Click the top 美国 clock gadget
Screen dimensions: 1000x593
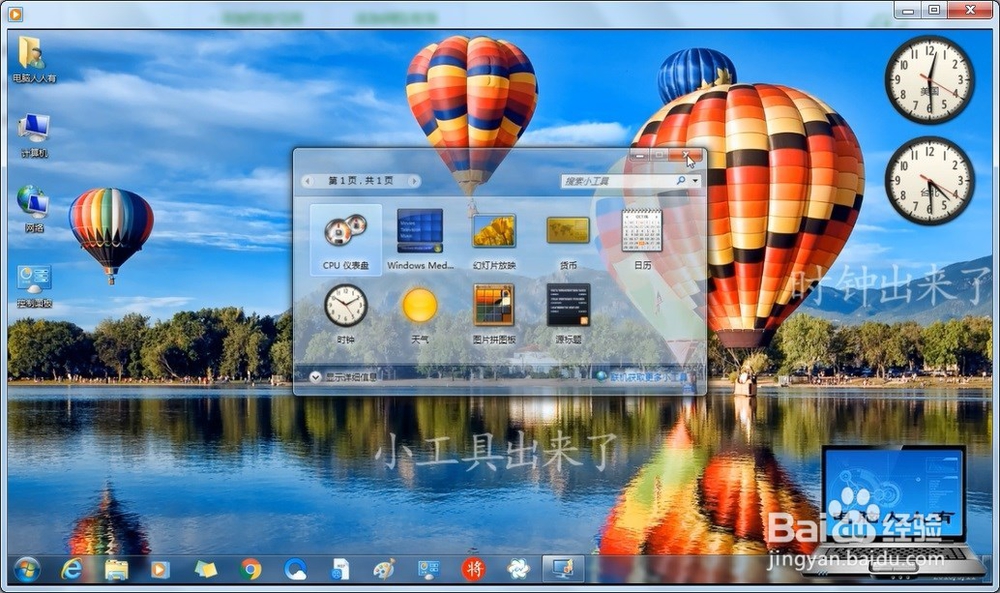[929, 80]
